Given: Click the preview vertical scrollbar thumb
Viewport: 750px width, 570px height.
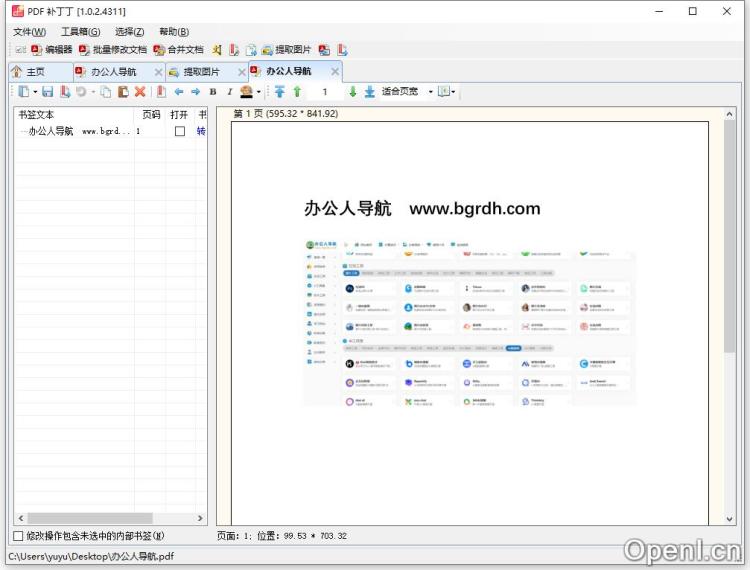Looking at the screenshot, I should tap(729, 237).
